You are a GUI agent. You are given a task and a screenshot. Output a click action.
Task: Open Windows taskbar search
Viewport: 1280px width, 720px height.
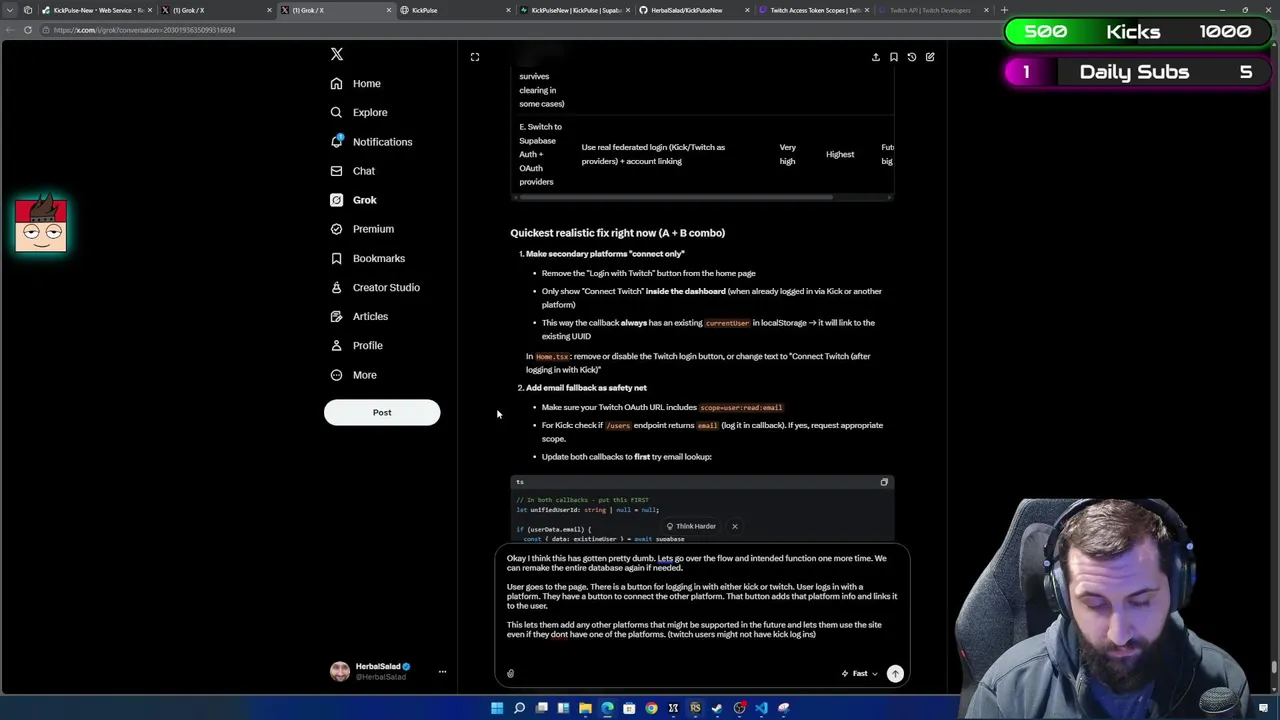pyautogui.click(x=519, y=708)
